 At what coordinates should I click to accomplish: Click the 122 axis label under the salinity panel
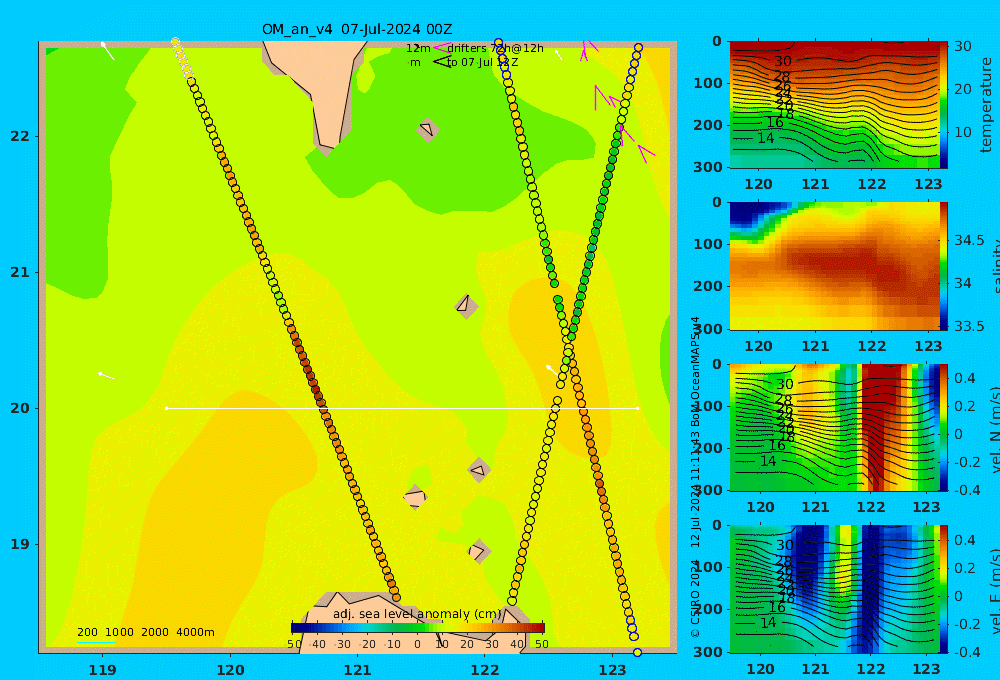click(872, 346)
